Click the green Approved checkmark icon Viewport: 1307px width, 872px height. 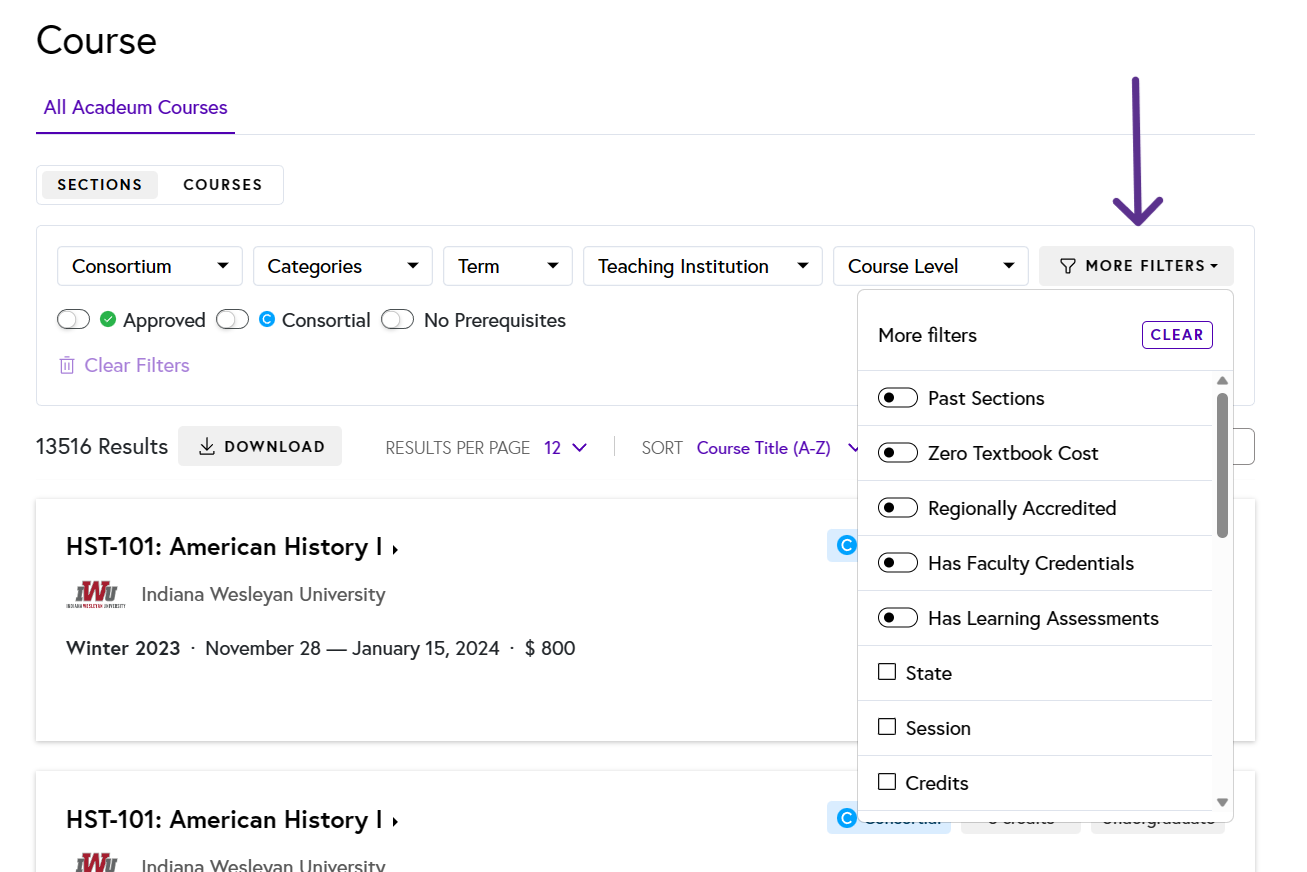[x=108, y=320]
